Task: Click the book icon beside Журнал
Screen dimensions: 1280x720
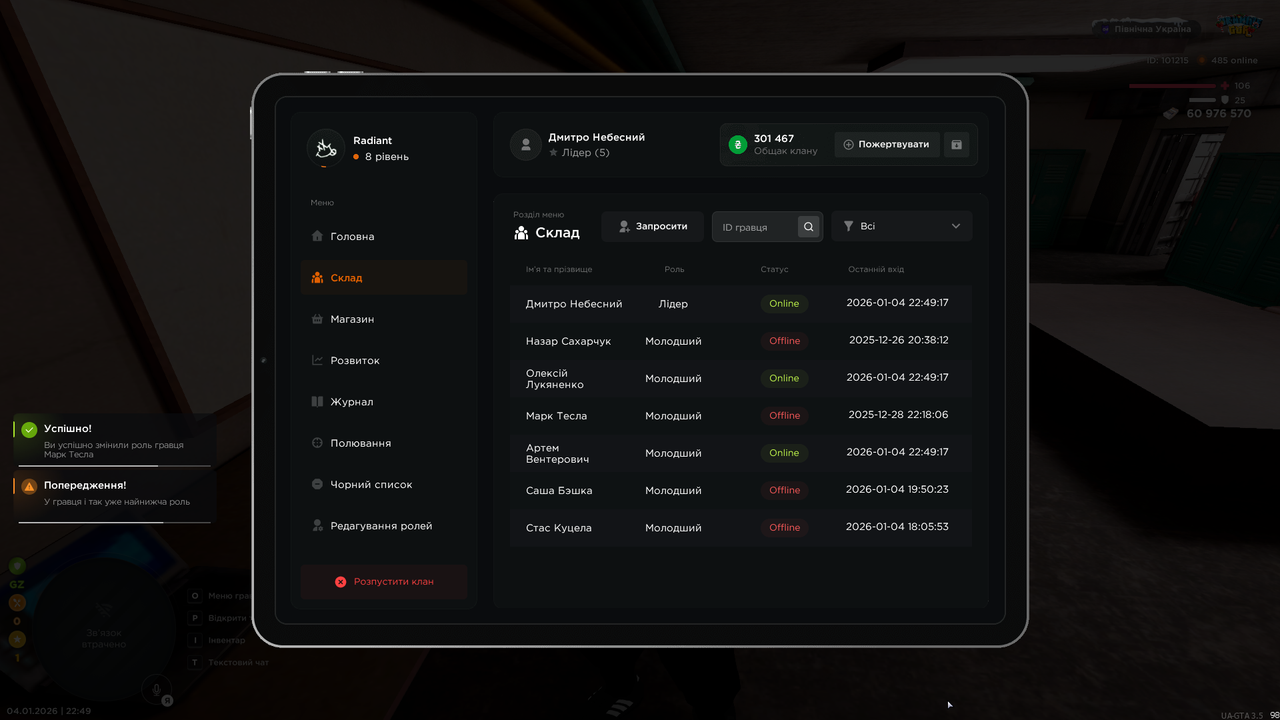Action: pyautogui.click(x=317, y=401)
